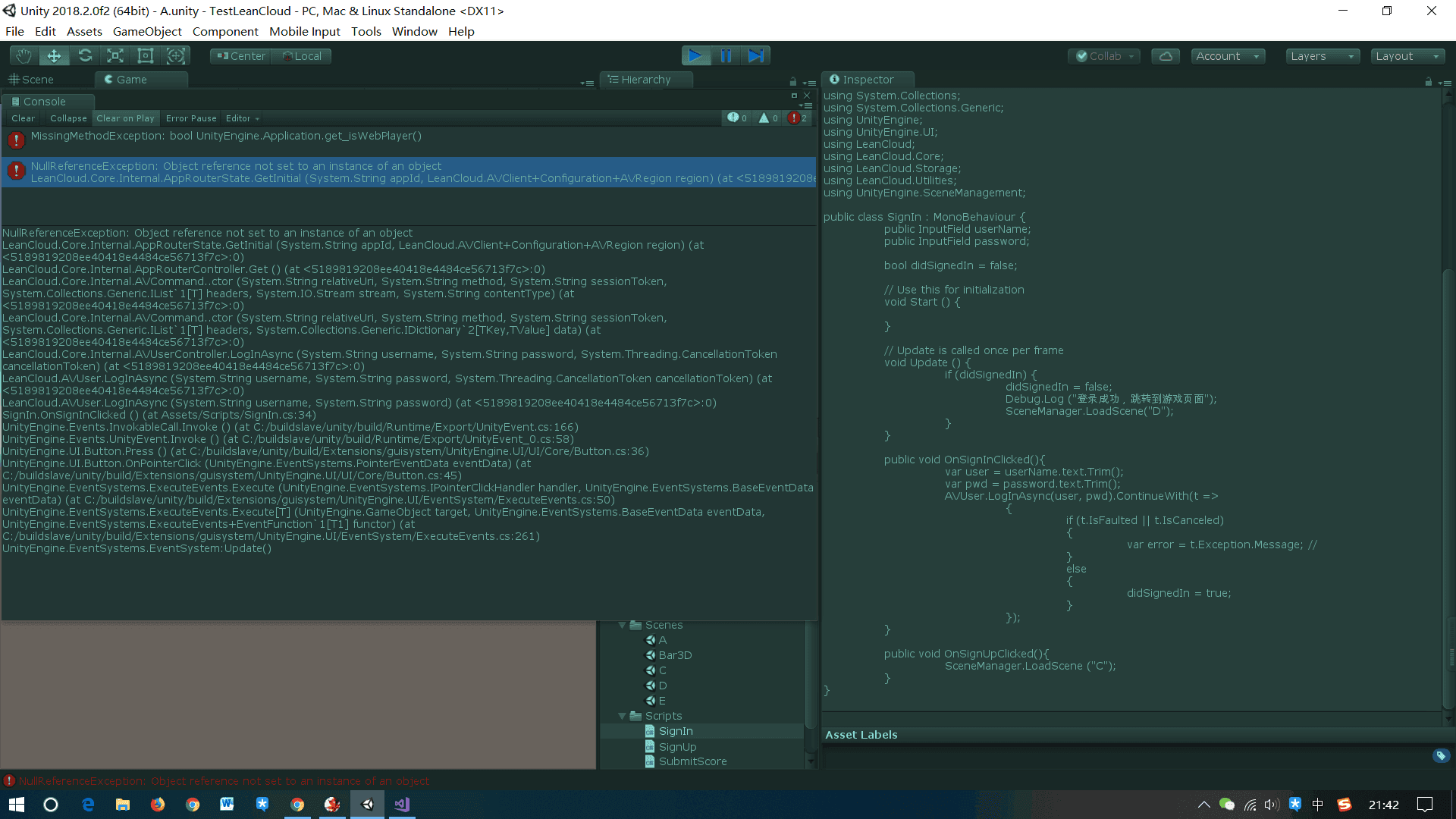This screenshot has height=819, width=1456.
Task: Open the Word taskbar icon
Action: click(227, 805)
